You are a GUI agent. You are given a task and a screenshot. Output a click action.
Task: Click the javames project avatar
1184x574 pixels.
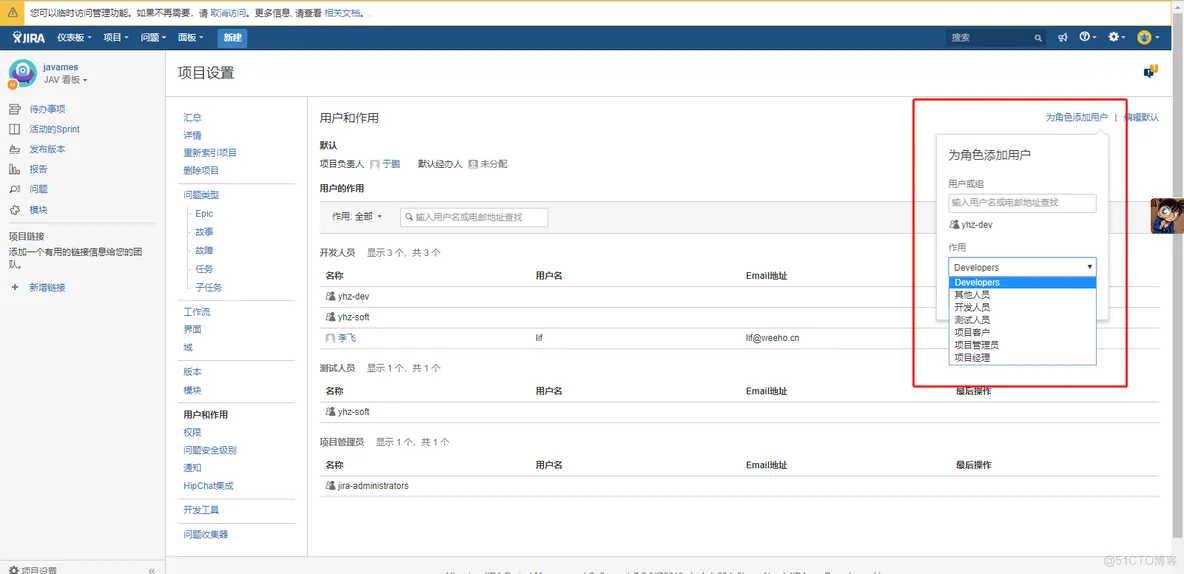point(23,74)
